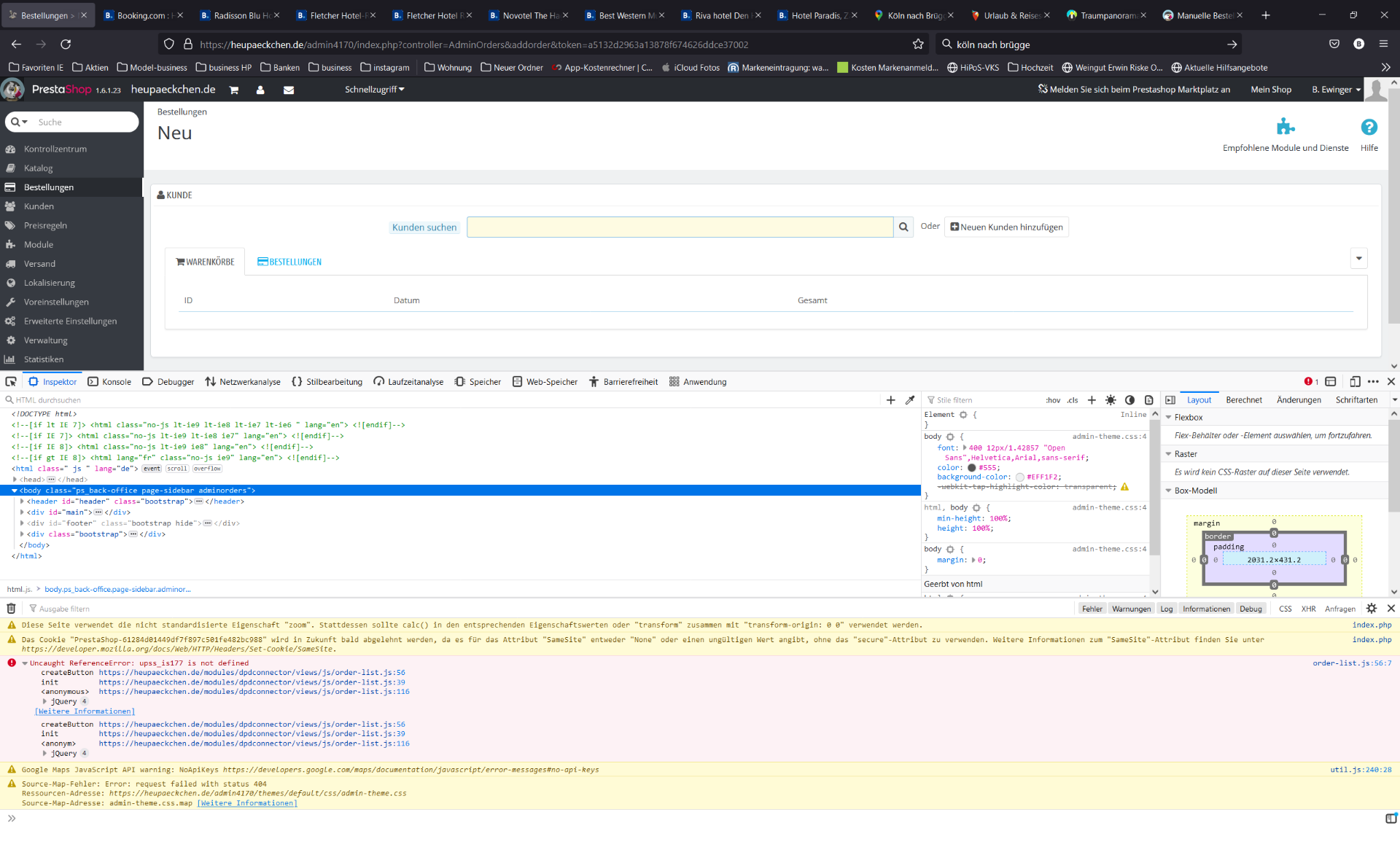Toggle the Warnungen console filter

coord(1131,609)
